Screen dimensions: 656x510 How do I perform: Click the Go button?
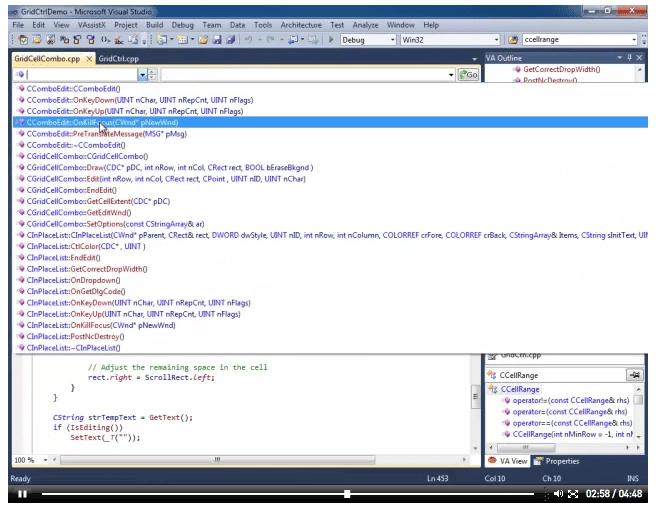pos(468,75)
